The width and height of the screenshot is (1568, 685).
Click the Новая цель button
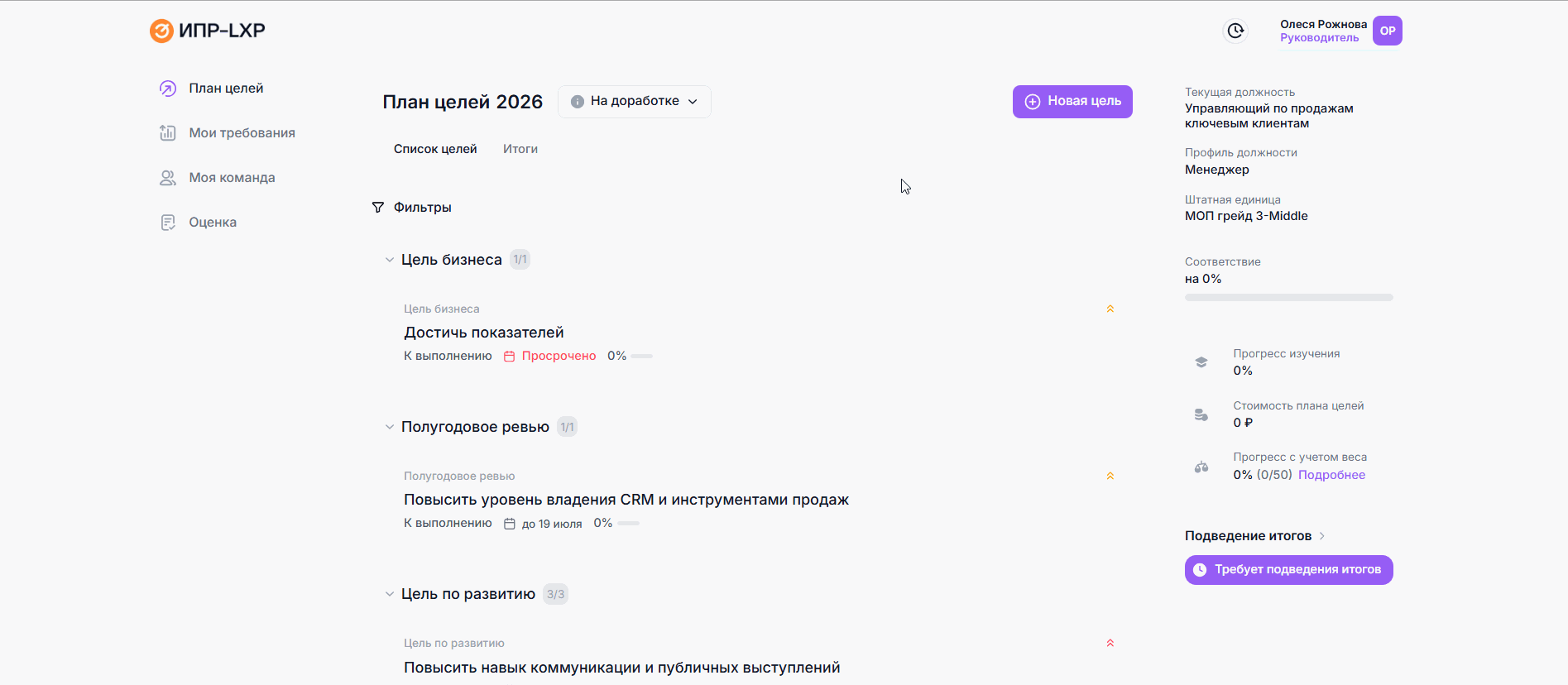pyautogui.click(x=1072, y=102)
